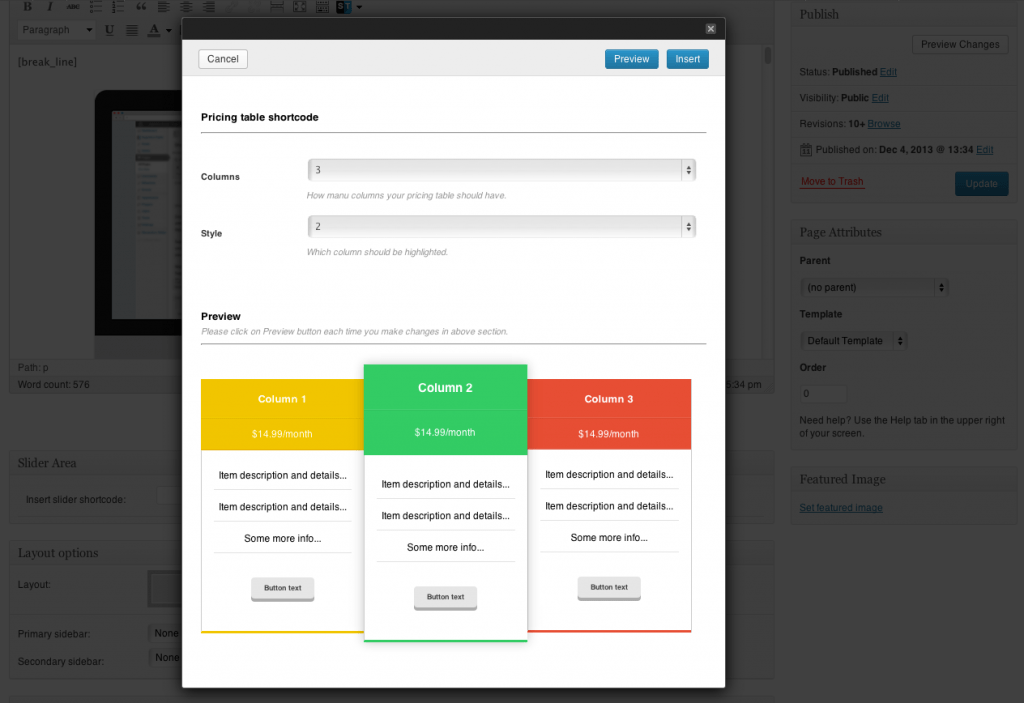The height and width of the screenshot is (703, 1024).
Task: Insert the pricing table shortcode
Action: tap(687, 58)
